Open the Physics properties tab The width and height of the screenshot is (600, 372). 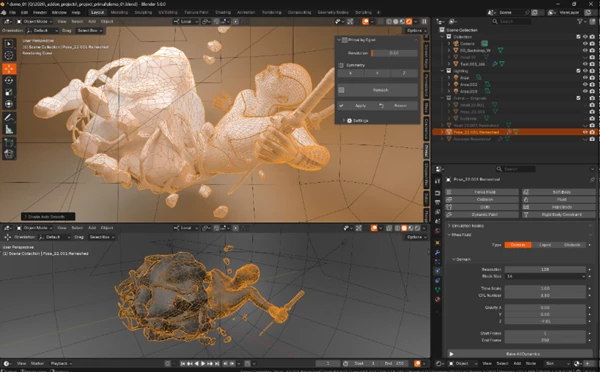[x=437, y=271]
